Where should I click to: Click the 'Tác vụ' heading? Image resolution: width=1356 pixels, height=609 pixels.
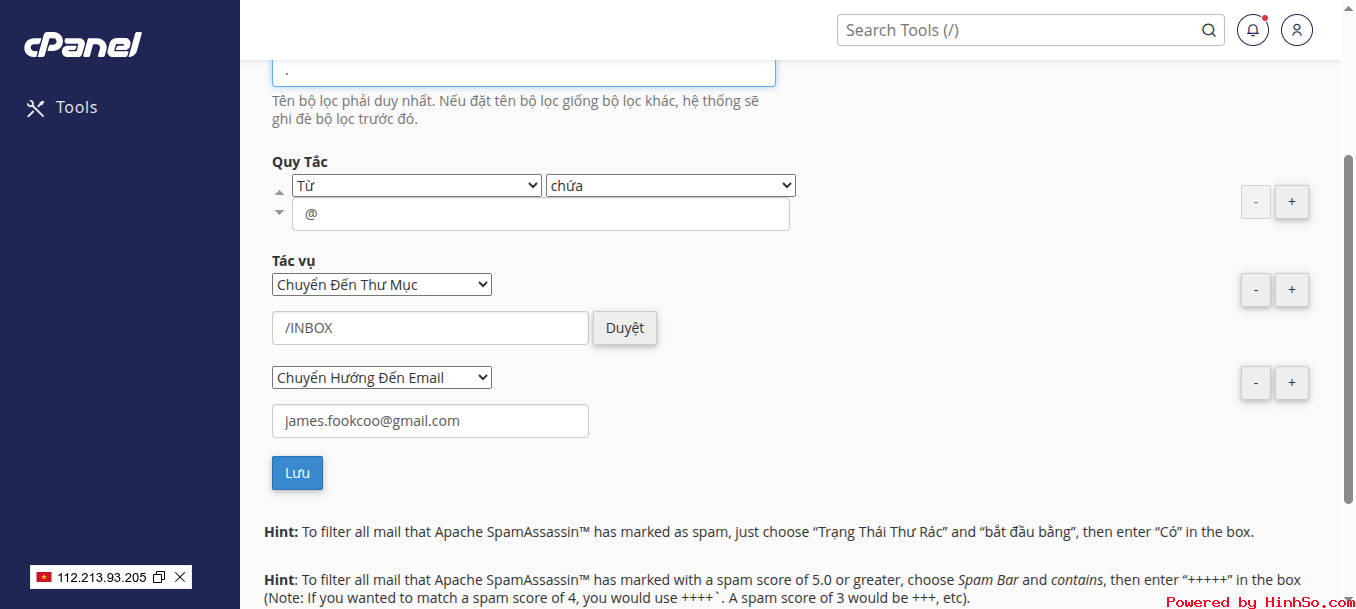tap(294, 261)
